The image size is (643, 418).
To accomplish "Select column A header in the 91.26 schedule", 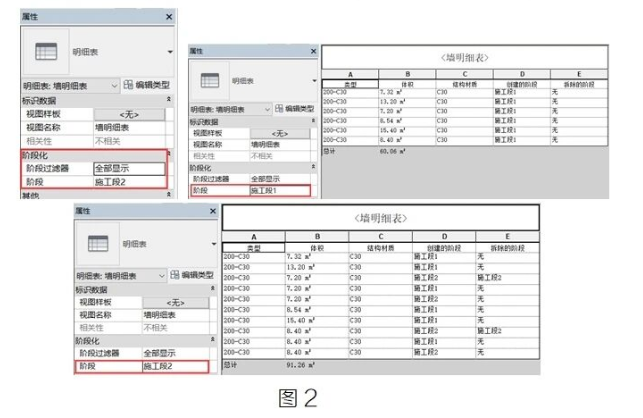I will [x=254, y=237].
